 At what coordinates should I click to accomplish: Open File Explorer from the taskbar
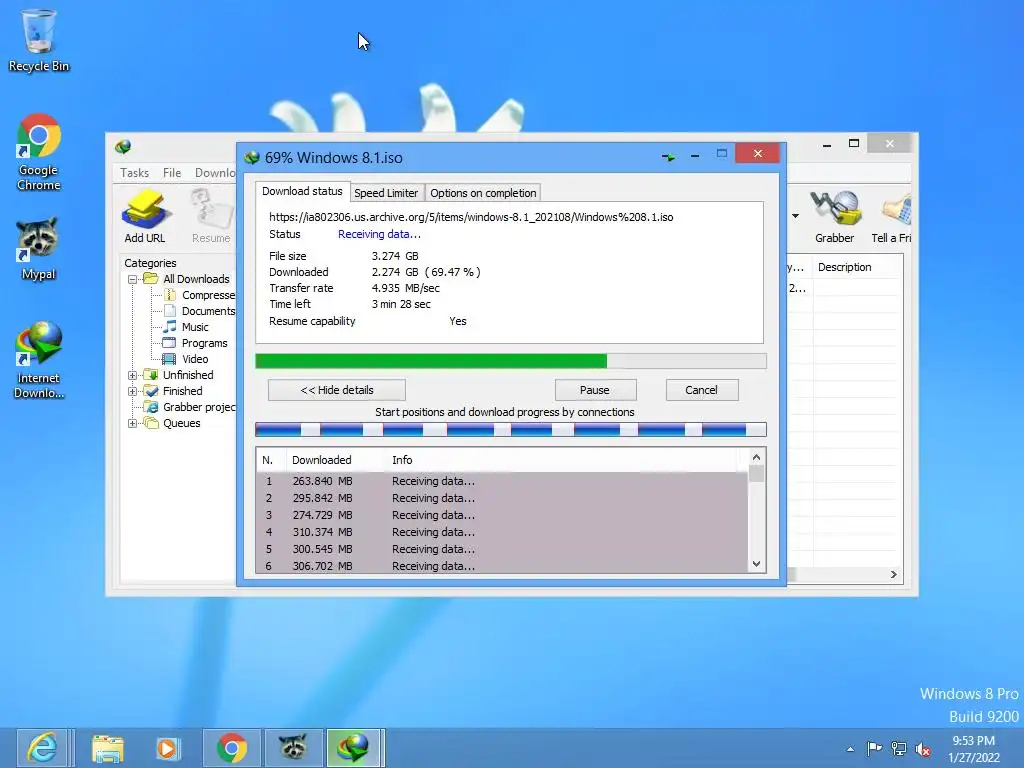click(108, 748)
